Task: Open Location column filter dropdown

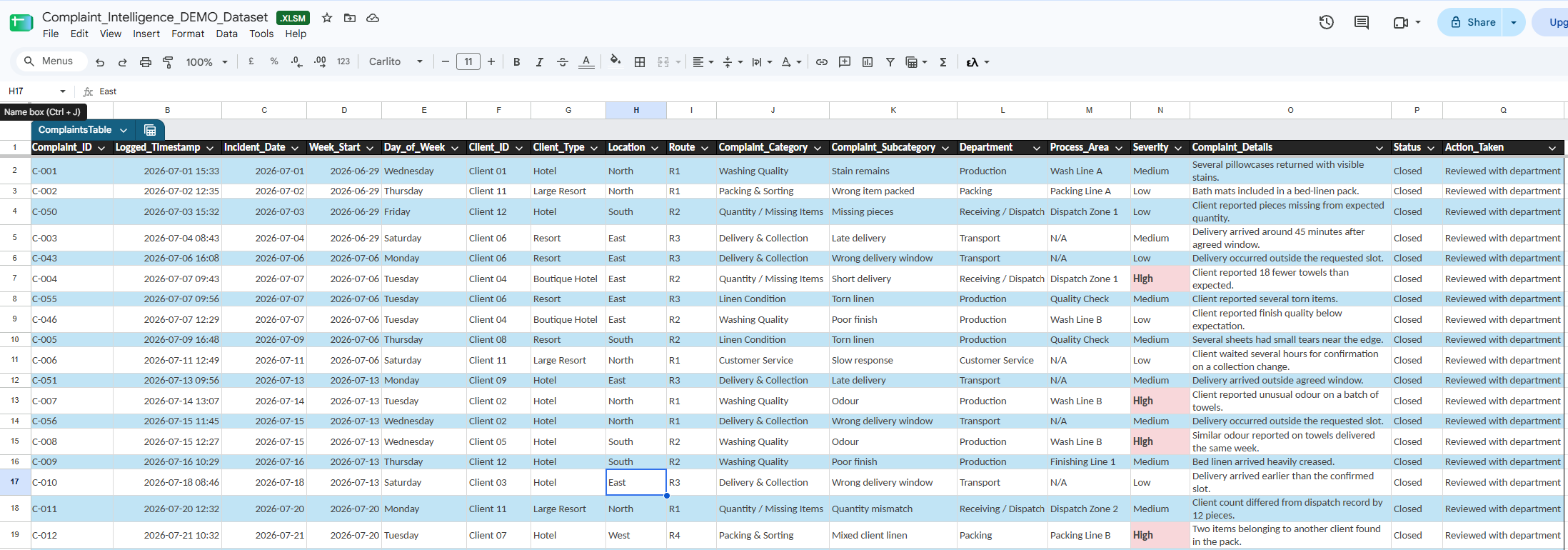Action: [x=654, y=148]
